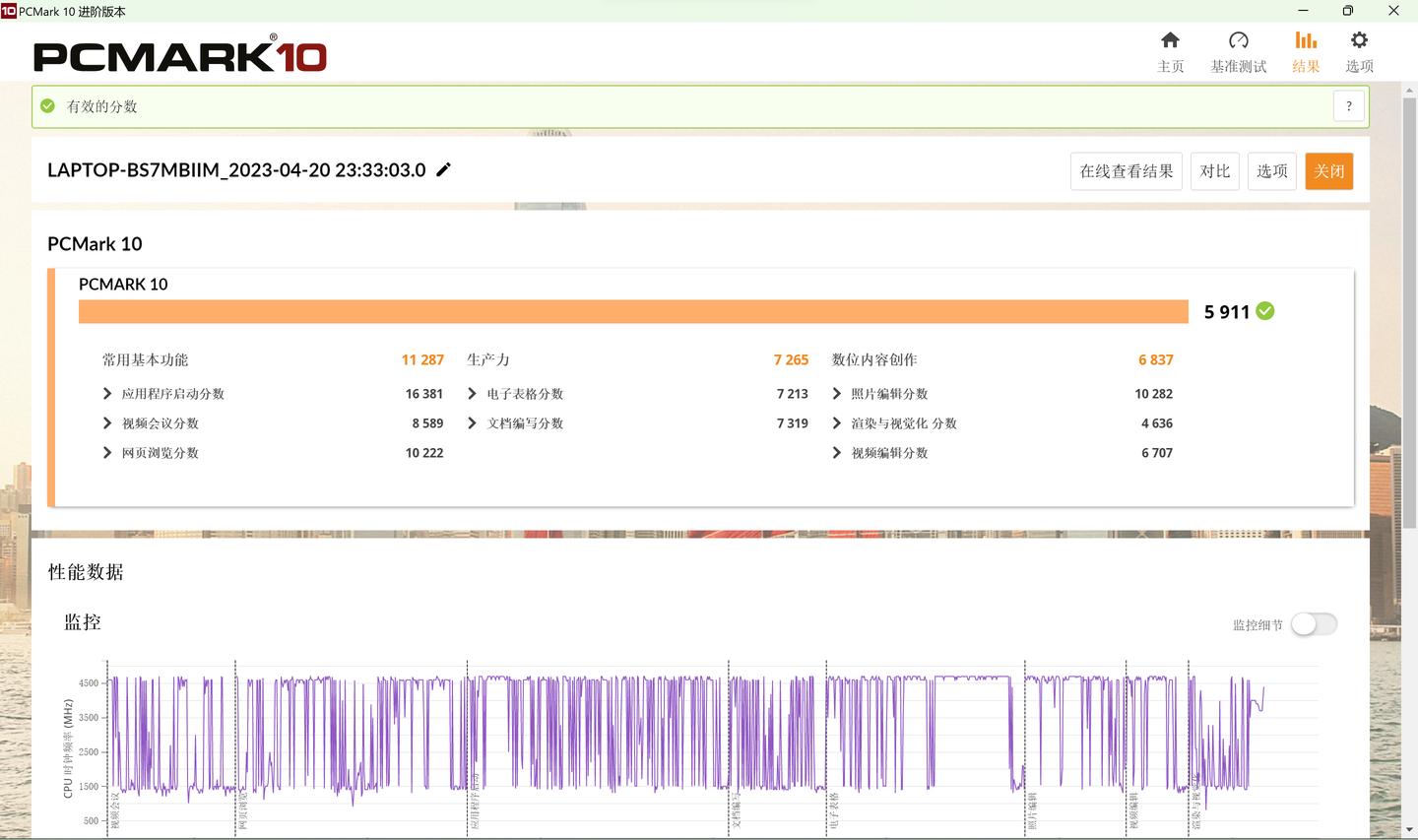Open the Benchmarks gauge icon

[1238, 40]
